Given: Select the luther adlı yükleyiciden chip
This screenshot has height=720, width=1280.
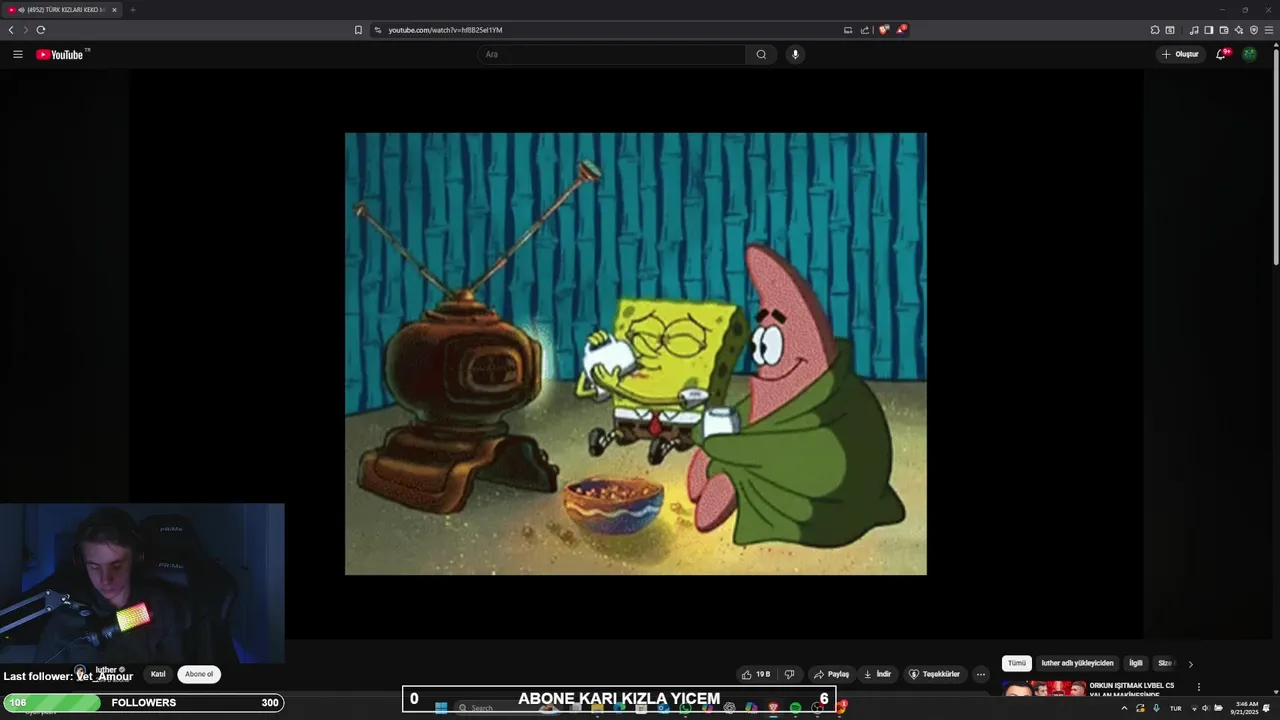Looking at the screenshot, I should click(x=1077, y=663).
